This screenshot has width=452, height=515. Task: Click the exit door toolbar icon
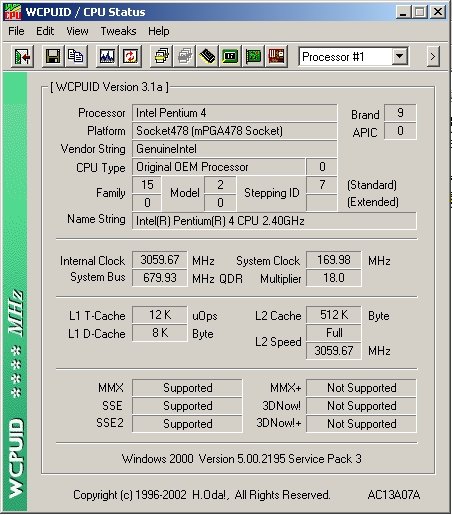[22, 56]
